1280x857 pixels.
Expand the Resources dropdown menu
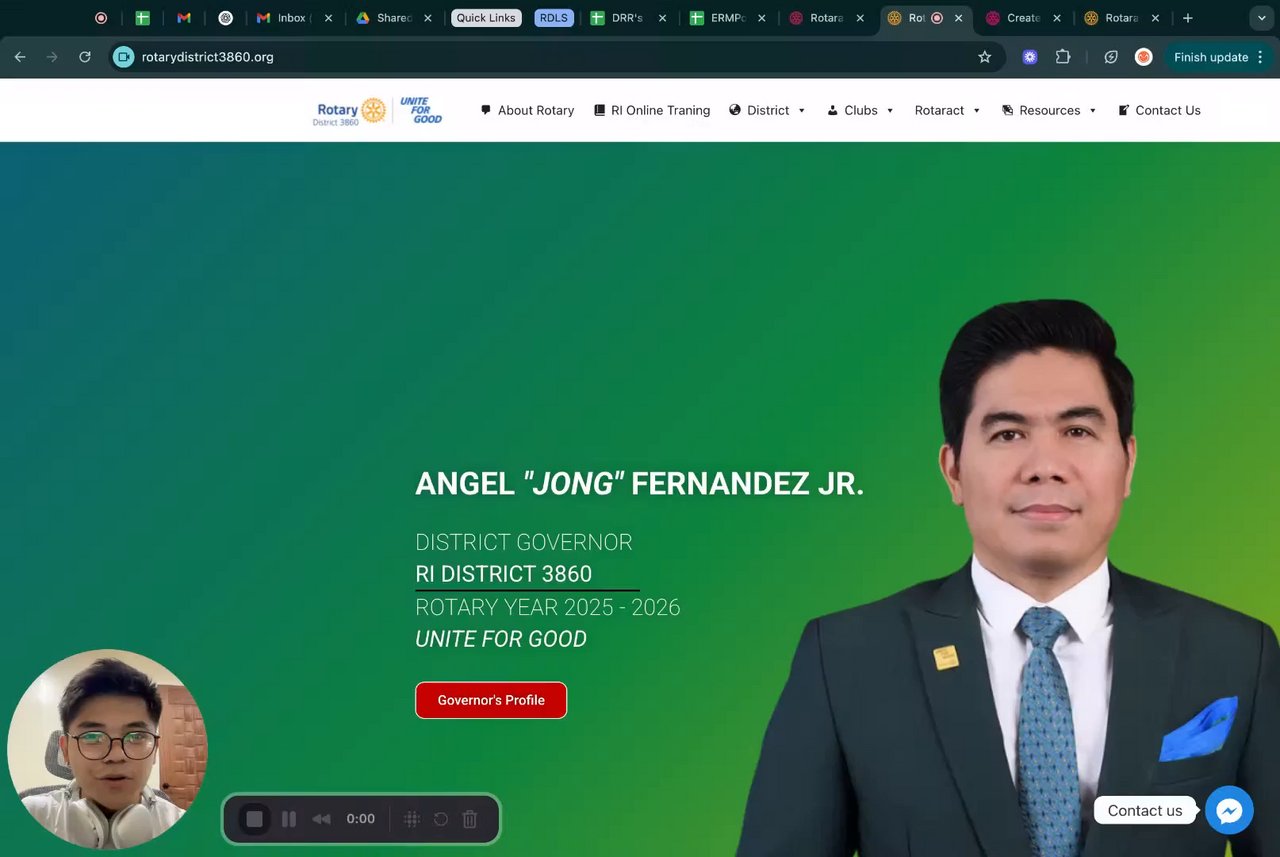click(x=1049, y=110)
